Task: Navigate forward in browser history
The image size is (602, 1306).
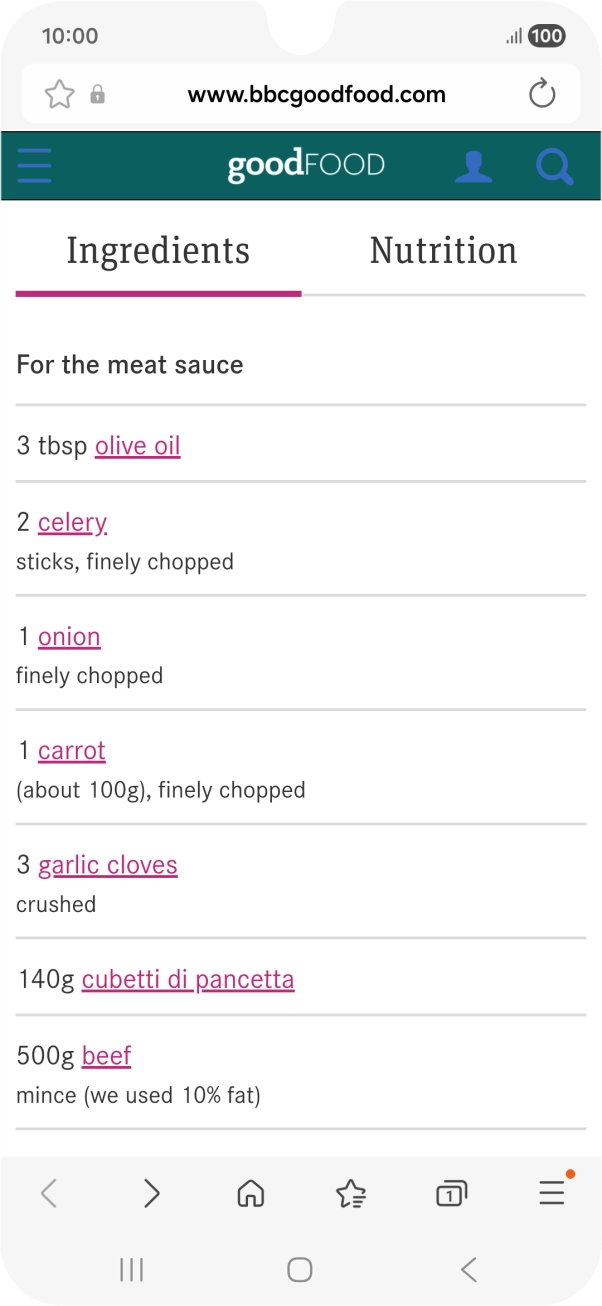Action: click(151, 1193)
